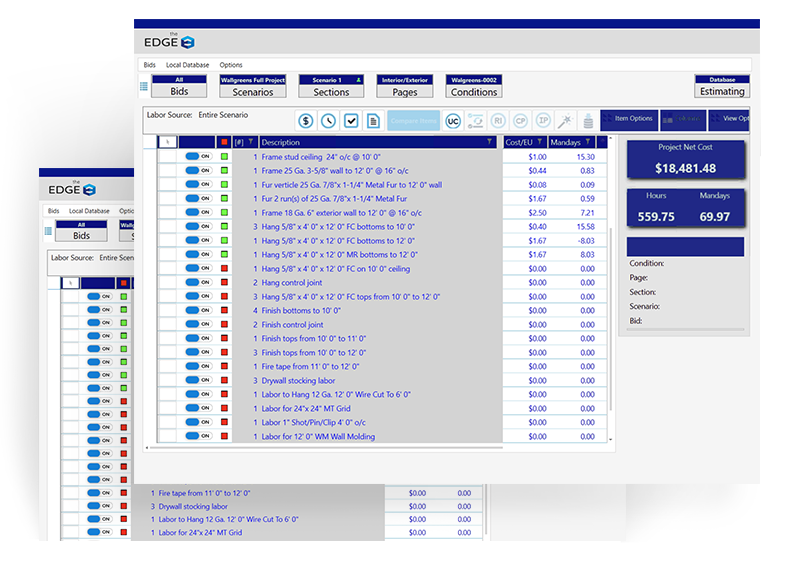Click the UC circle toolbar icon
This screenshot has height=562, width=800.
pos(453,121)
